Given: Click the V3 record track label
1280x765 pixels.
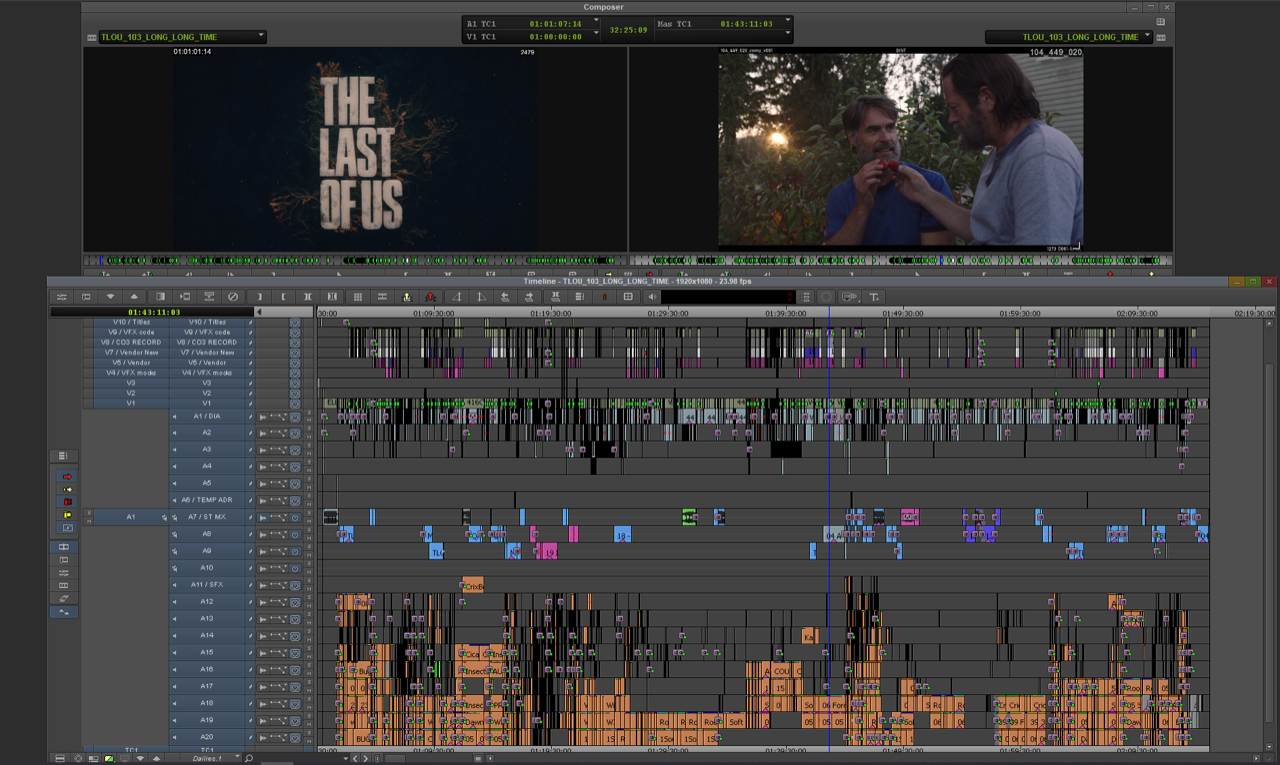Looking at the screenshot, I should [x=207, y=383].
